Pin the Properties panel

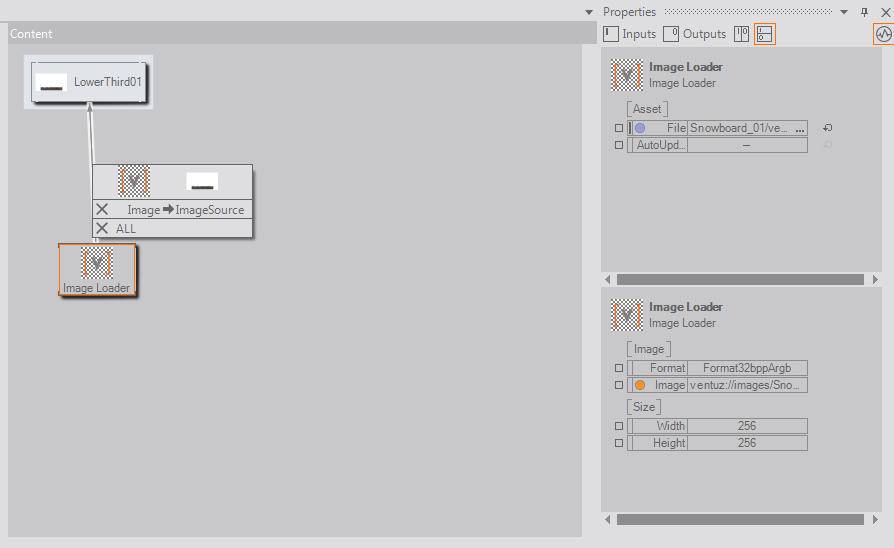[x=865, y=12]
